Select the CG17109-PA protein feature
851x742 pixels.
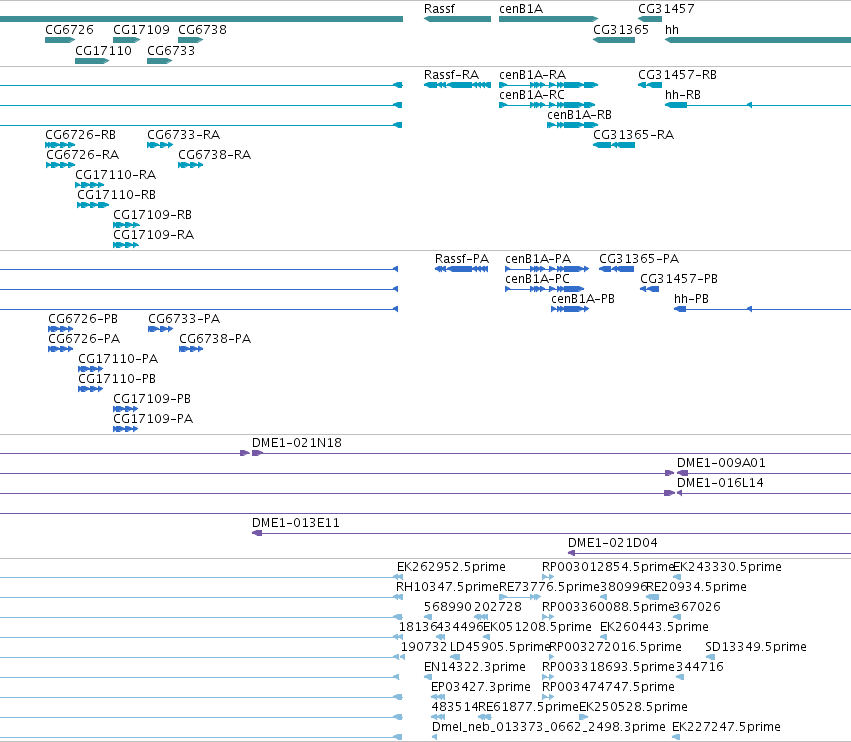(x=125, y=429)
